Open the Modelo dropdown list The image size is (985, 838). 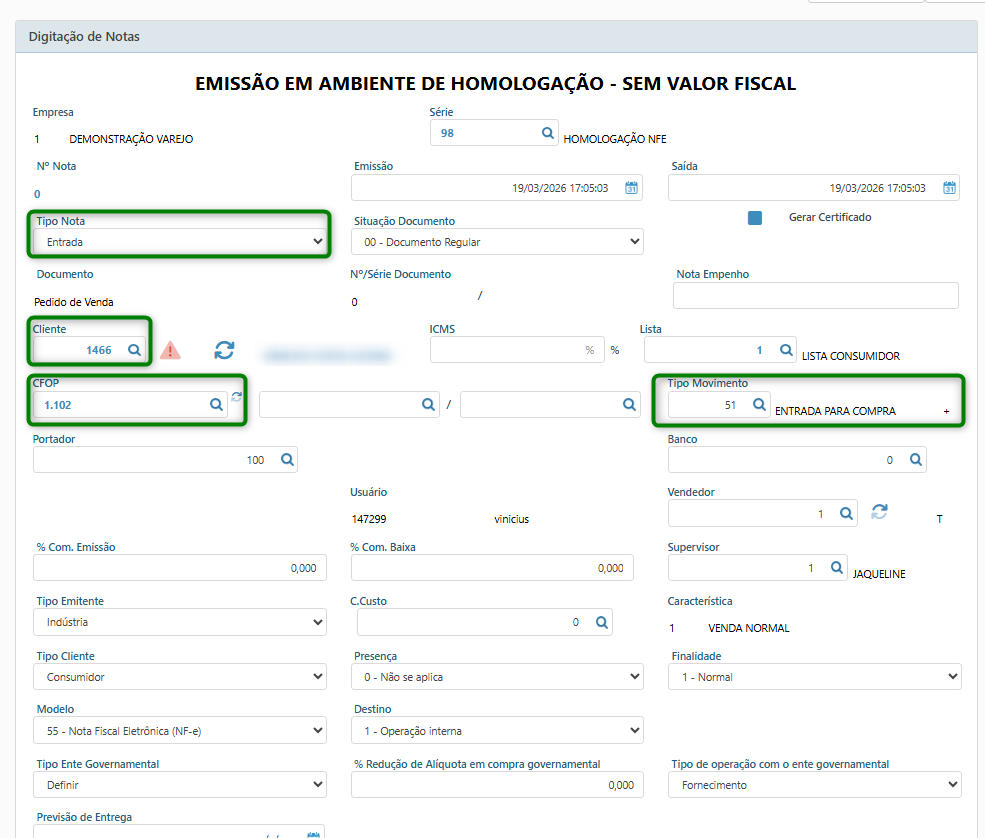point(180,731)
